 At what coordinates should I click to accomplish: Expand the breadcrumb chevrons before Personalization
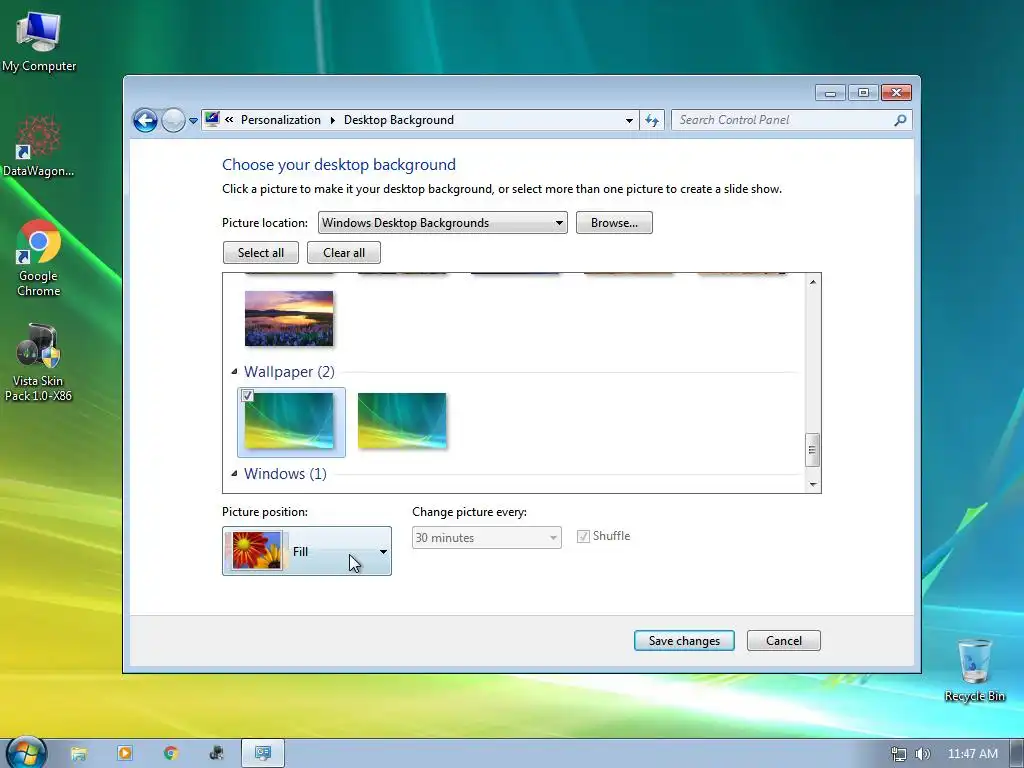[229, 120]
